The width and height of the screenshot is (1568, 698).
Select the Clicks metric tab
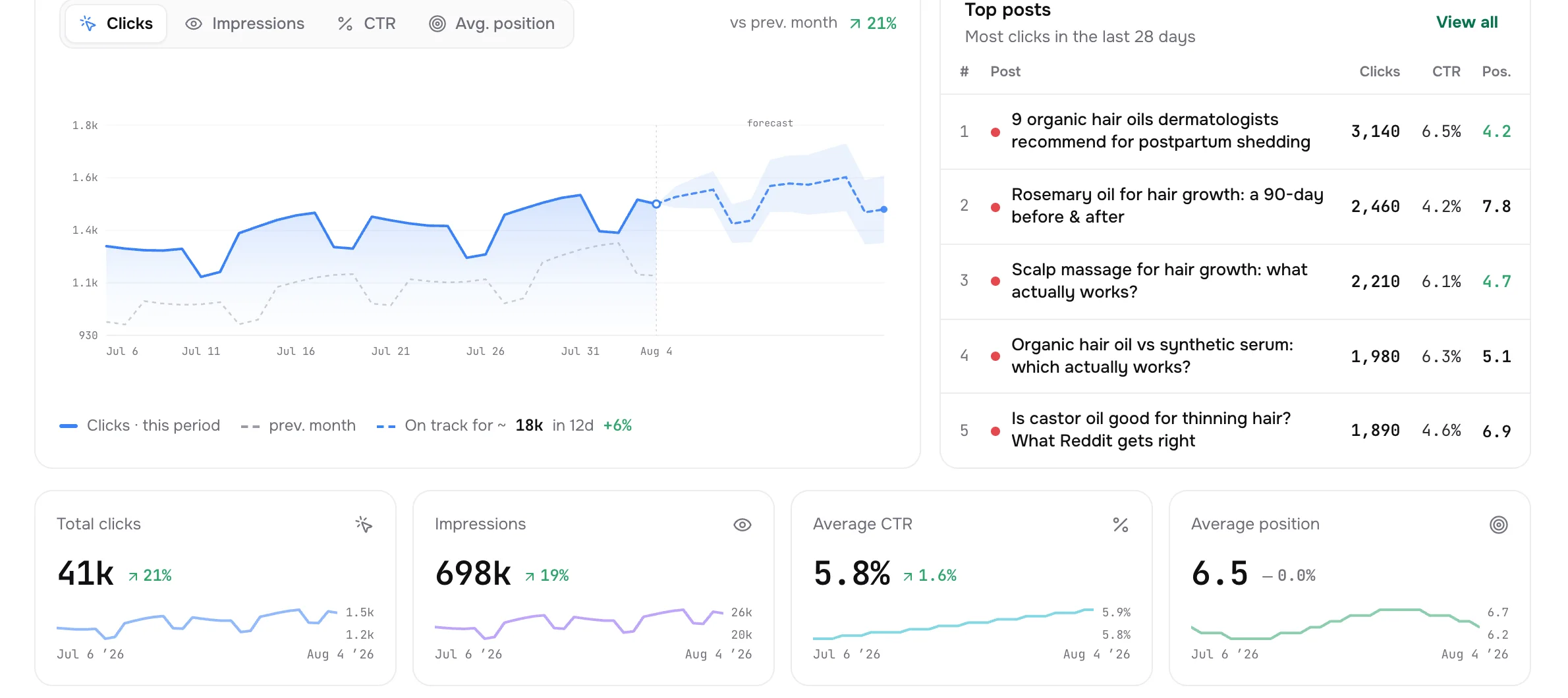[x=116, y=24]
